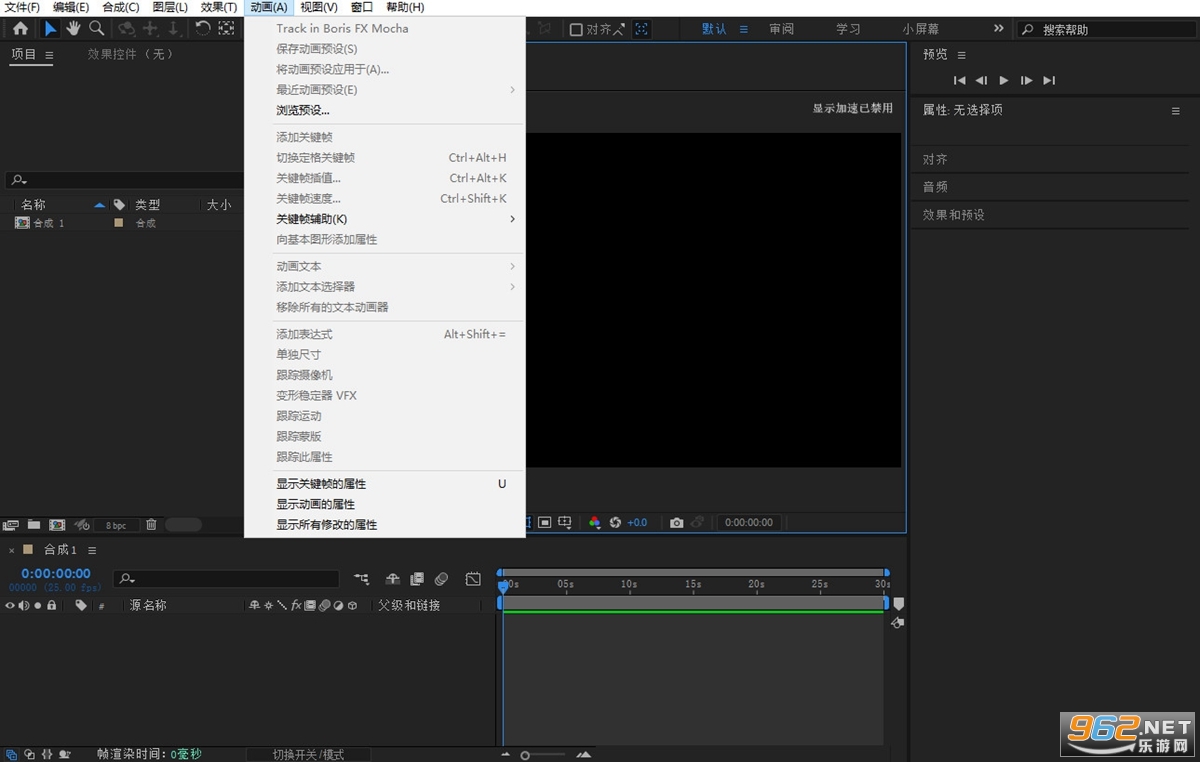
Task: Click the composition marker bin icon
Action: (898, 604)
